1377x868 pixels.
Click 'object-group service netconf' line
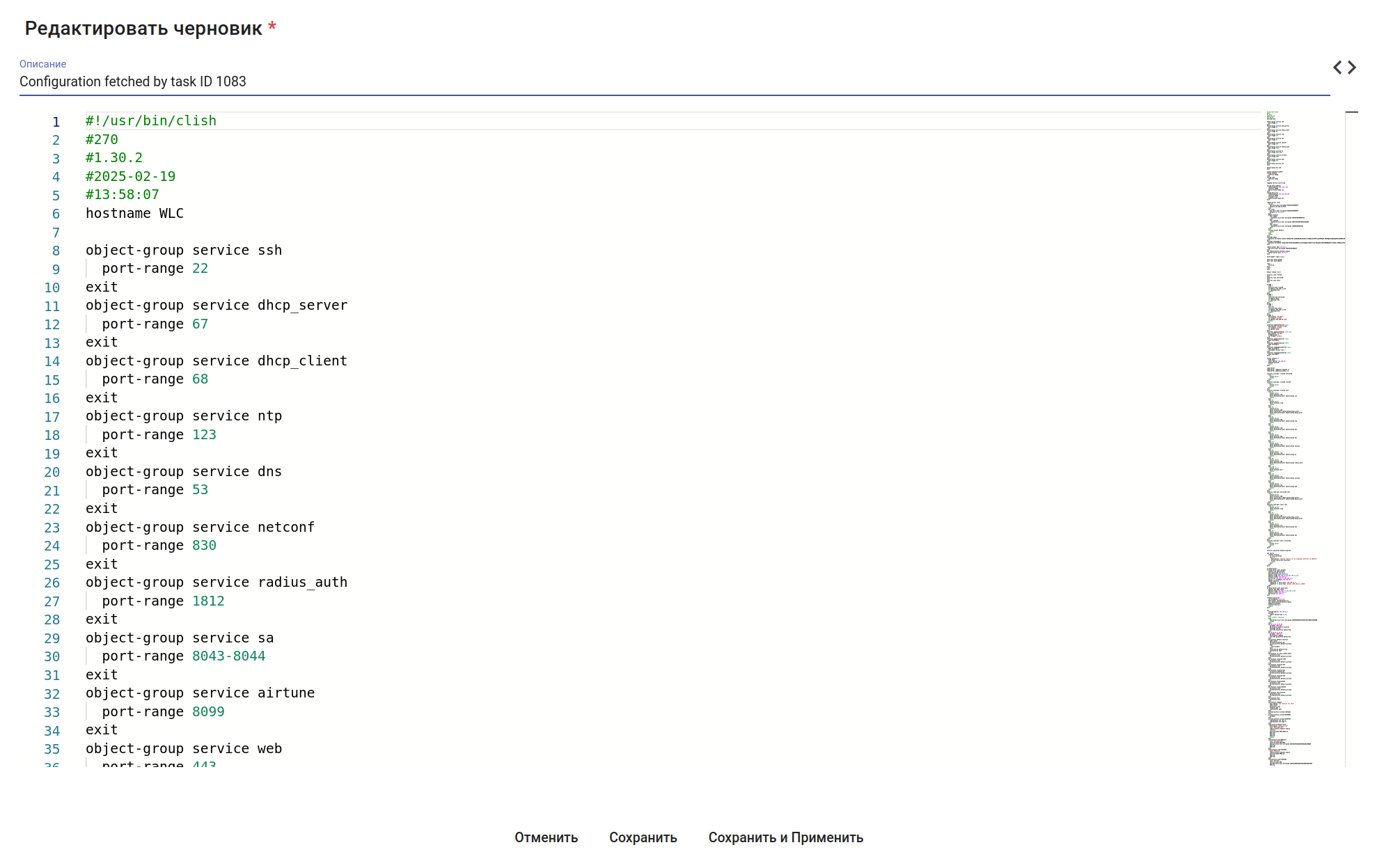(x=200, y=528)
